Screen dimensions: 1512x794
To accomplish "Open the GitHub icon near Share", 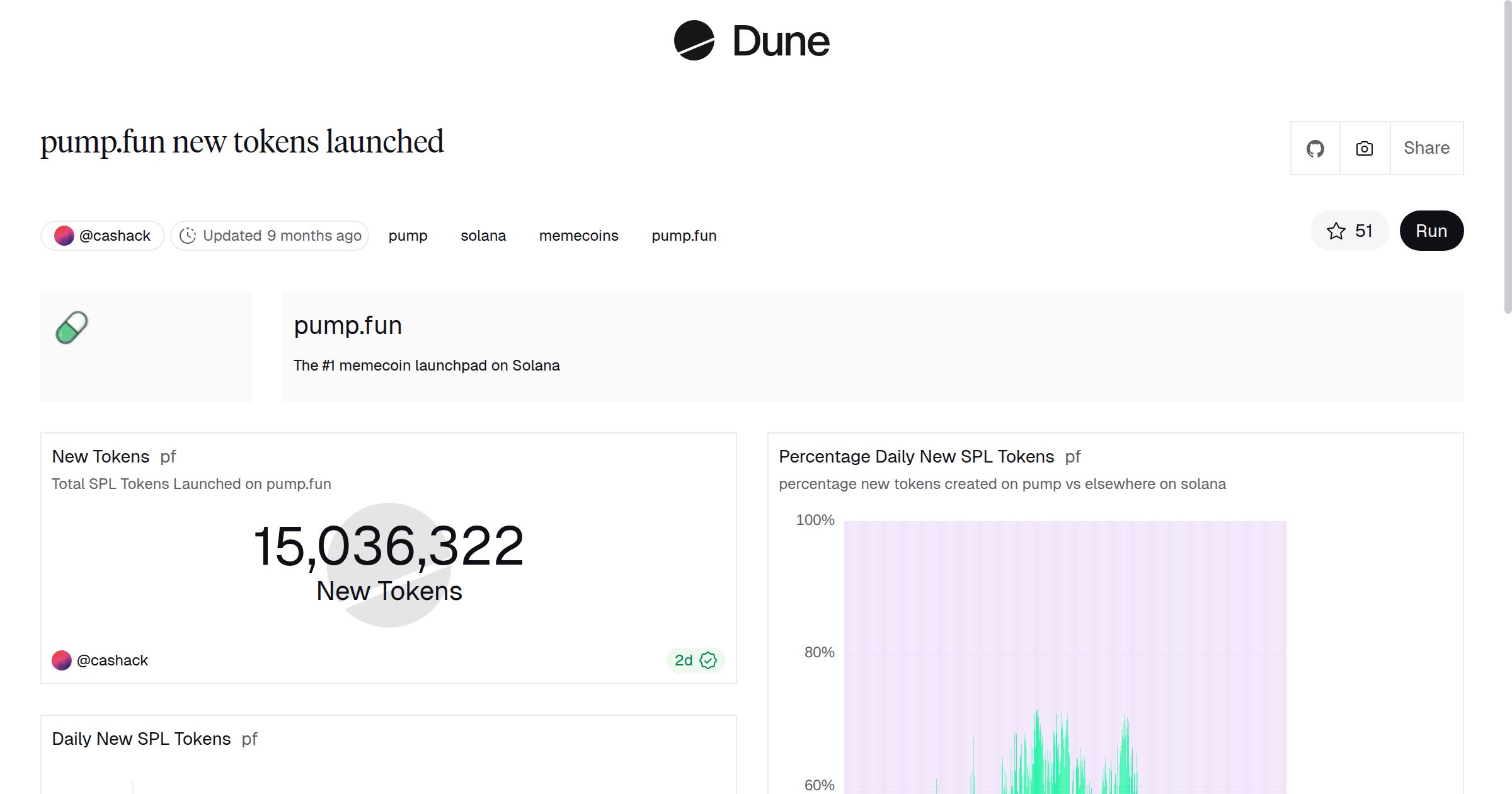I will [1315, 148].
